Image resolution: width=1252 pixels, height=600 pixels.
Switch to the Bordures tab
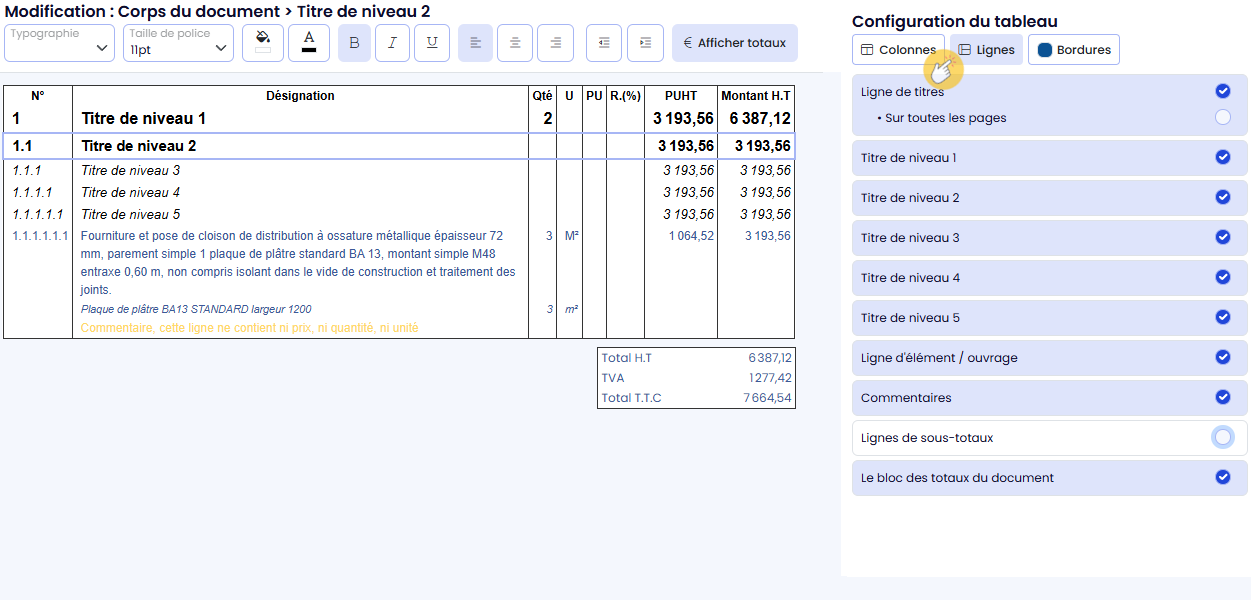point(1074,50)
